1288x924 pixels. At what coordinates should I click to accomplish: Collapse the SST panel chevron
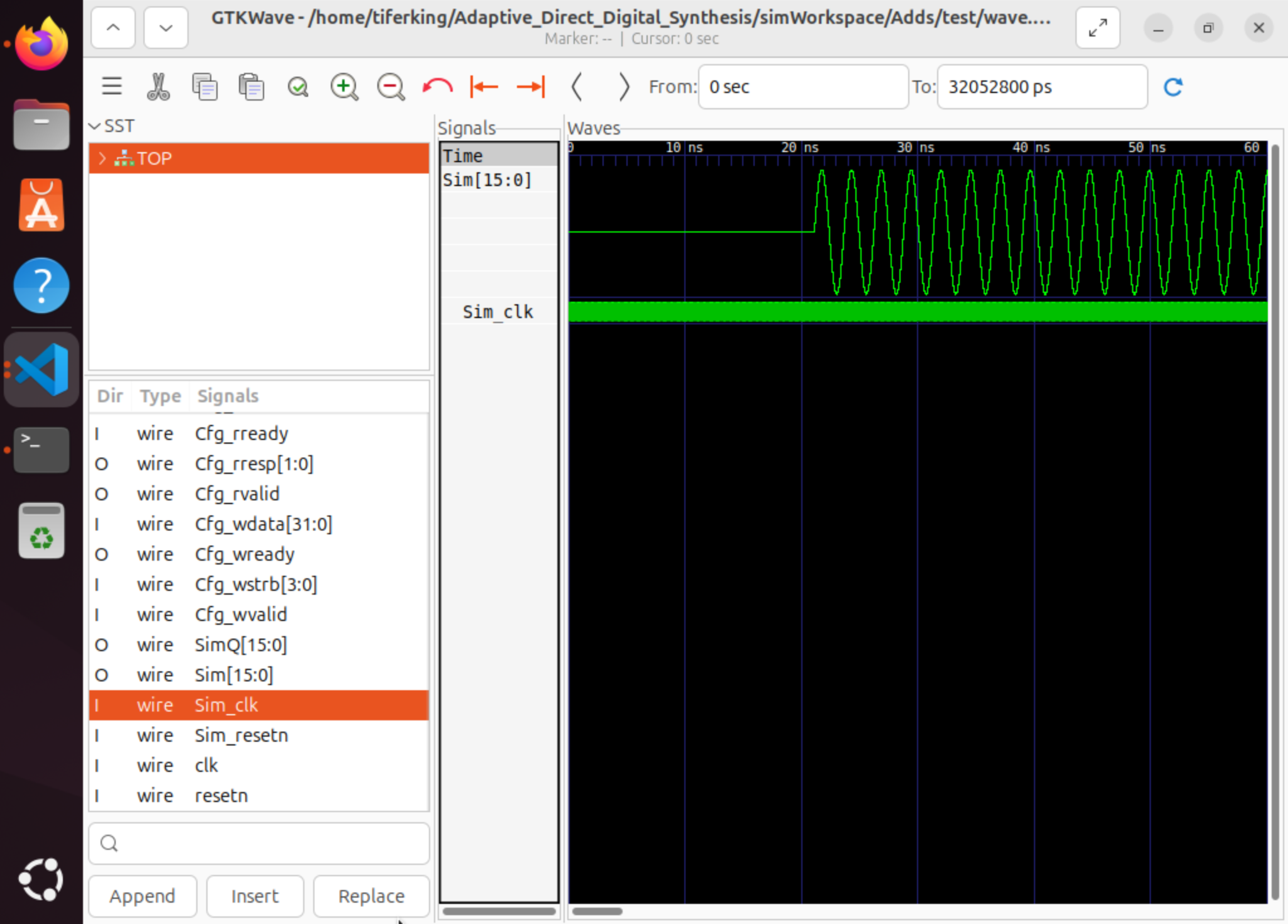[x=95, y=126]
